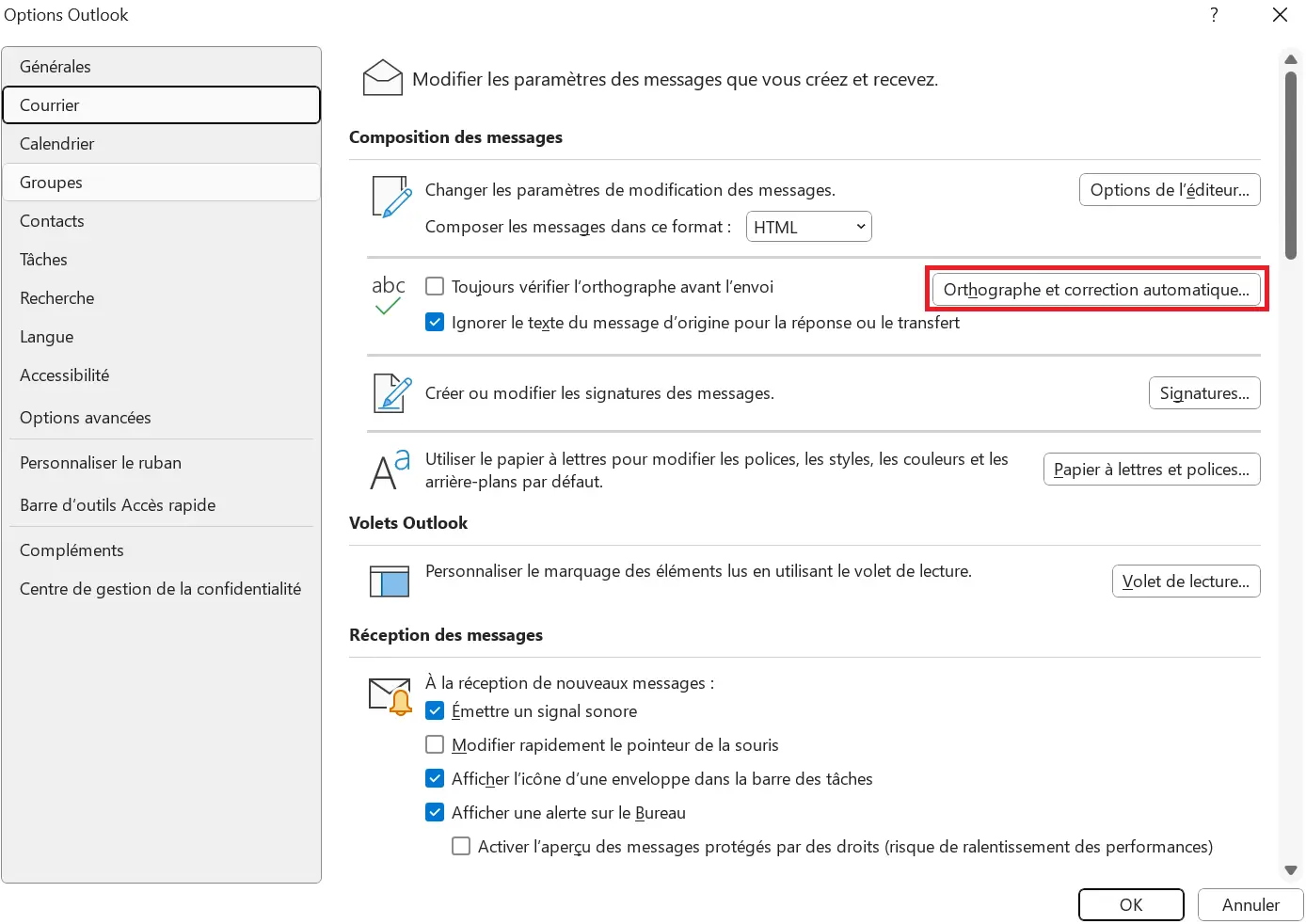Click the question mark help icon
The width and height of the screenshot is (1306, 924).
1214,14
